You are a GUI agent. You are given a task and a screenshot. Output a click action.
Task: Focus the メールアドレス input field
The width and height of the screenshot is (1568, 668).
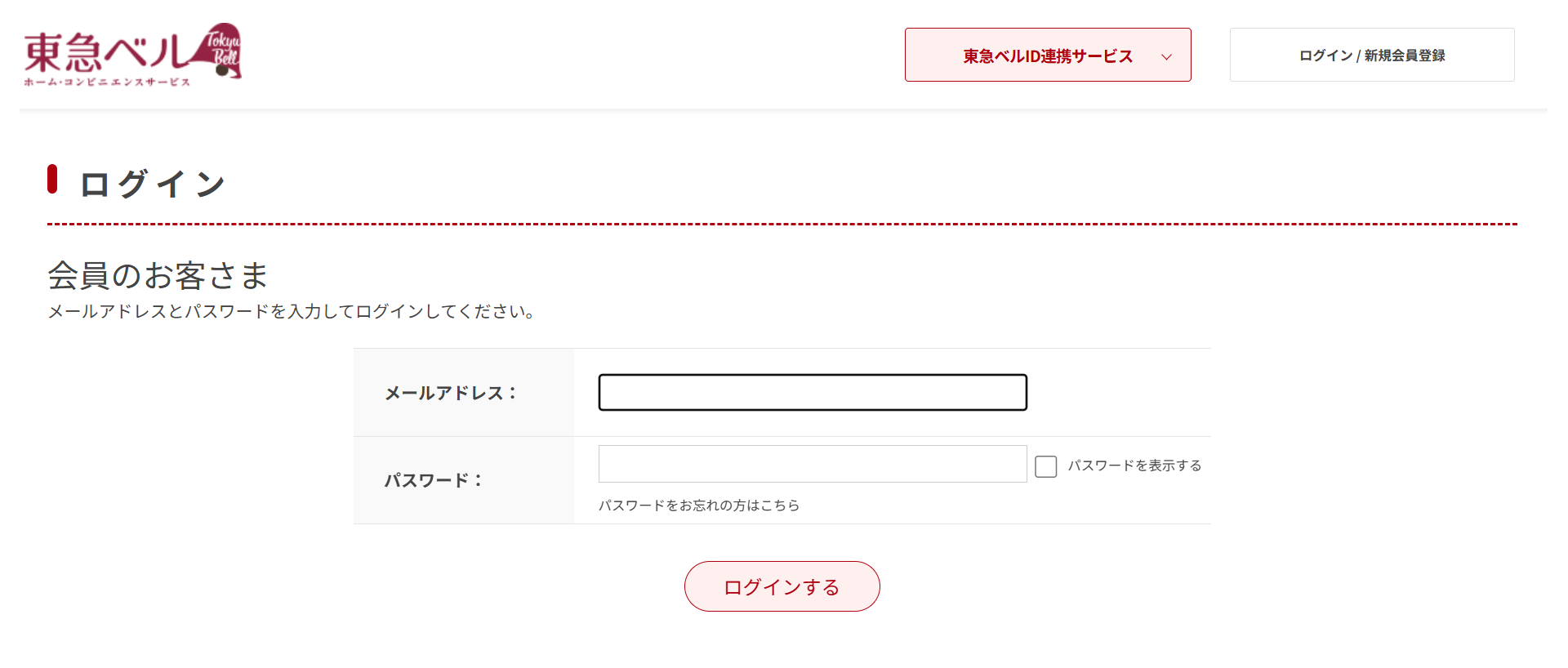pos(813,393)
